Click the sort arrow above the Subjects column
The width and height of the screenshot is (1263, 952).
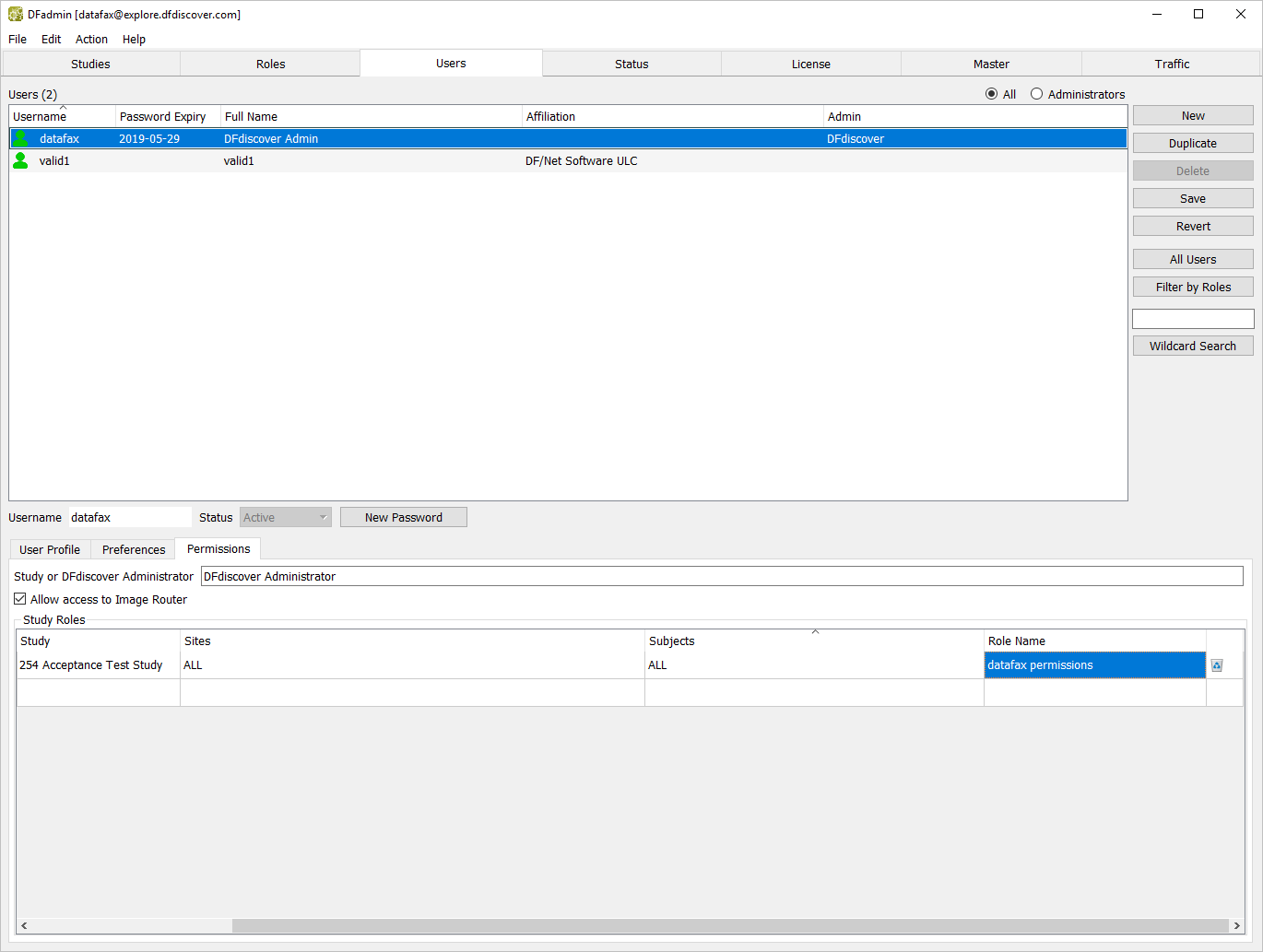click(x=815, y=632)
